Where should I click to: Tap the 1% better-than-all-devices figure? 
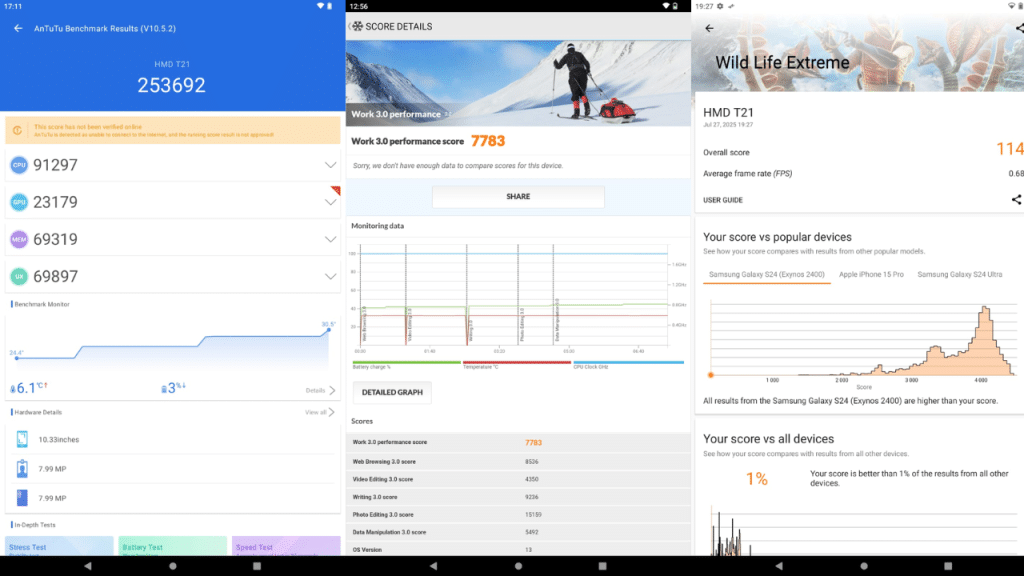click(756, 479)
